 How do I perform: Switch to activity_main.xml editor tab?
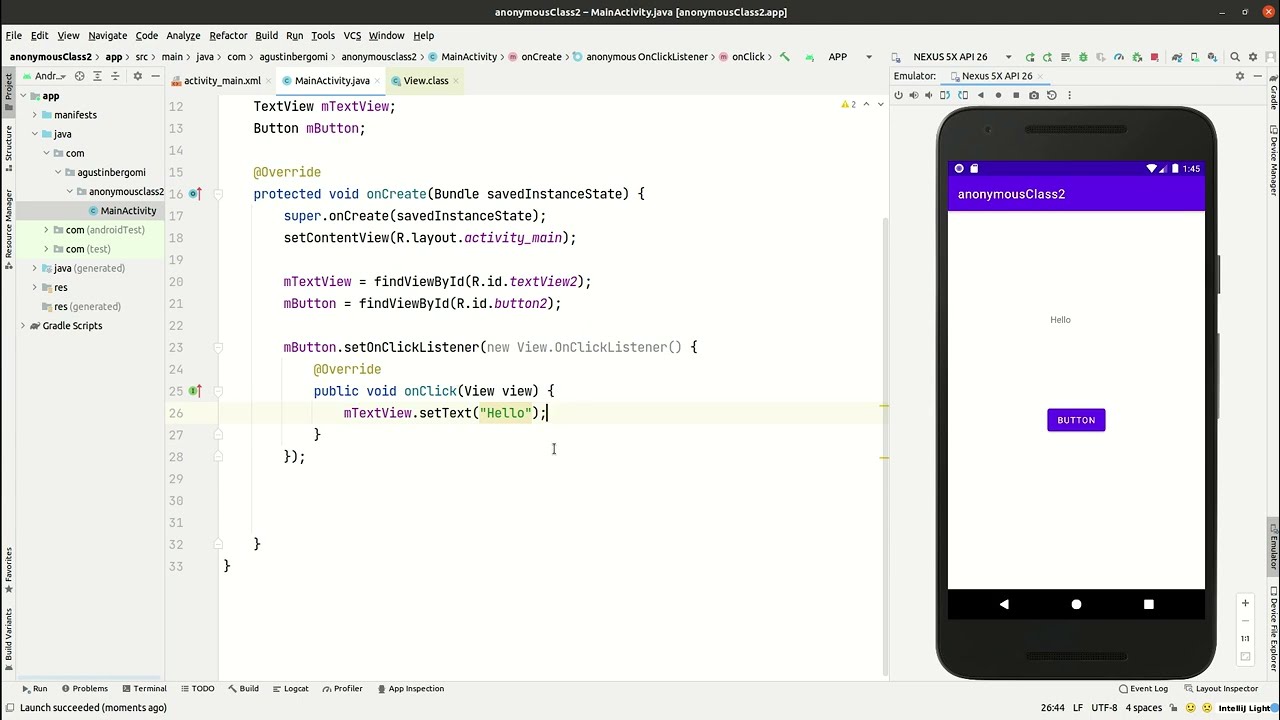tap(221, 81)
